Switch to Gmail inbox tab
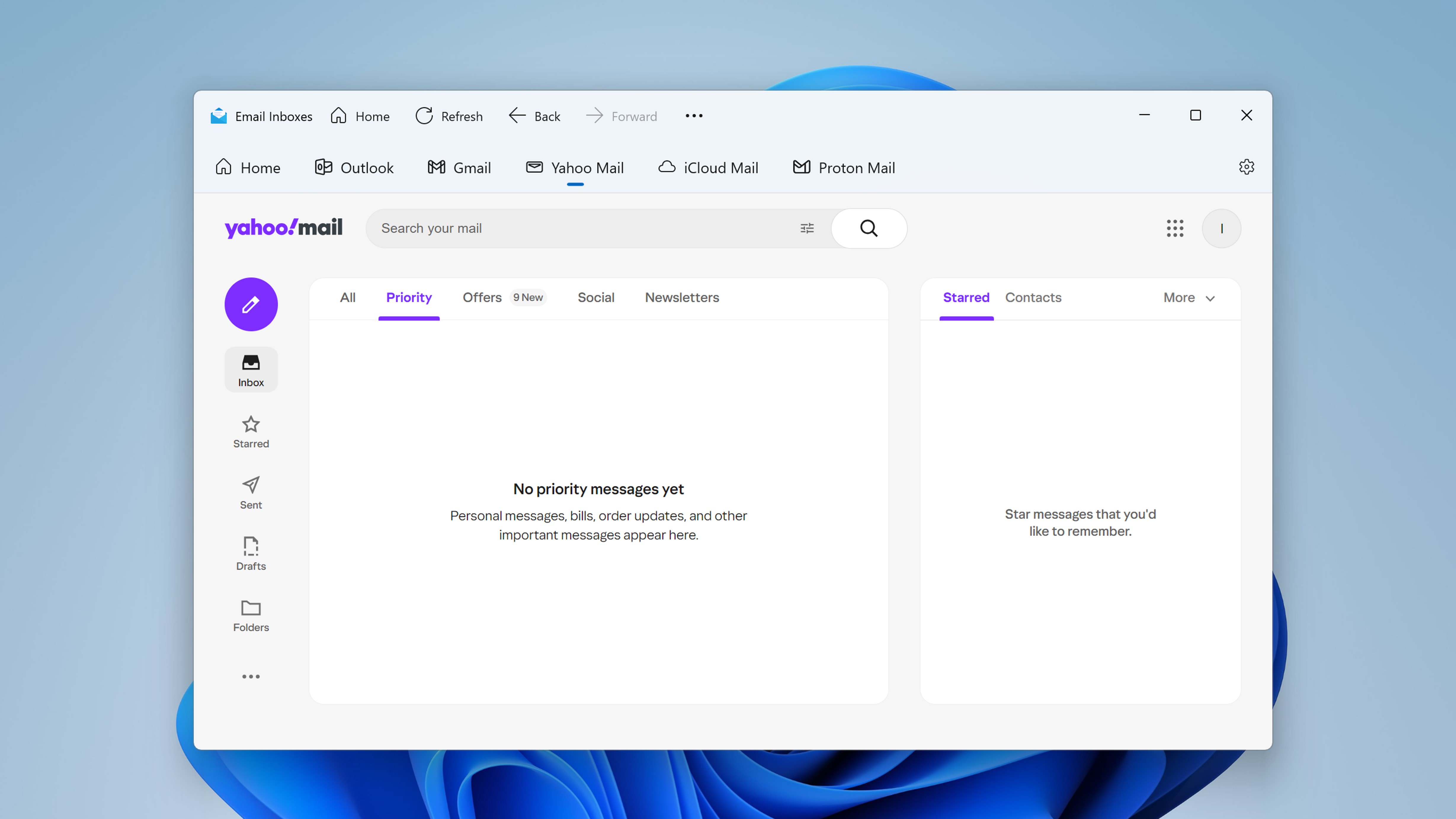 (x=459, y=168)
